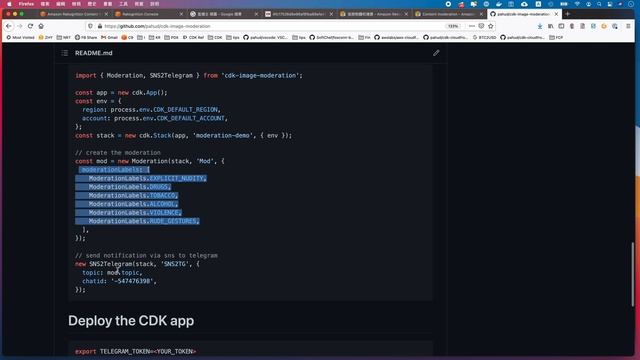Reset the 133% zoom level badge
The image size is (640, 360).
tap(453, 26)
